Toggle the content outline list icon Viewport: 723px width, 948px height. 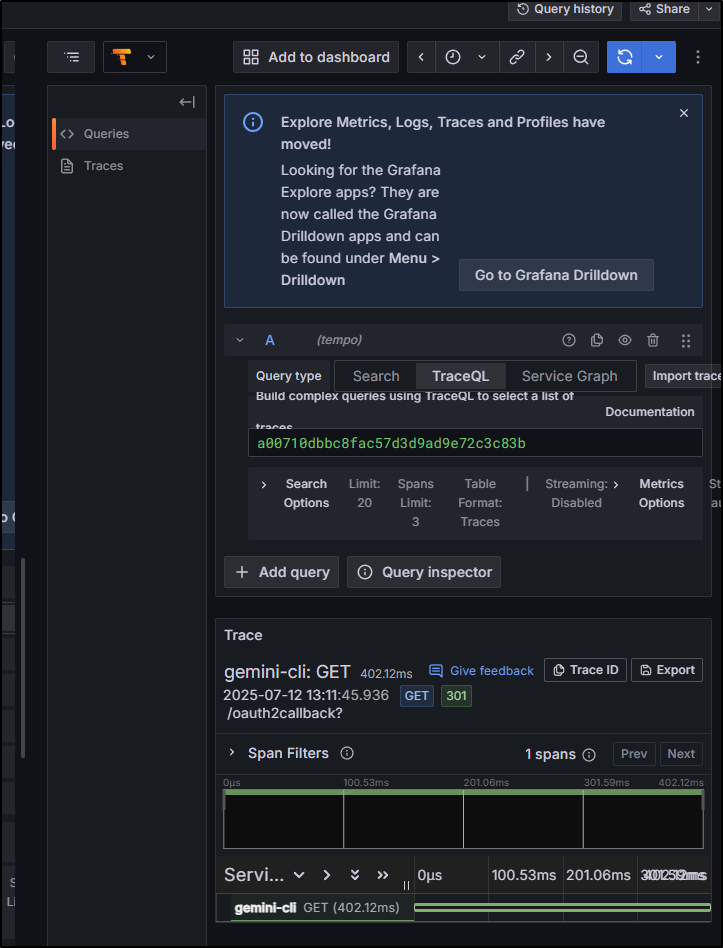71,57
